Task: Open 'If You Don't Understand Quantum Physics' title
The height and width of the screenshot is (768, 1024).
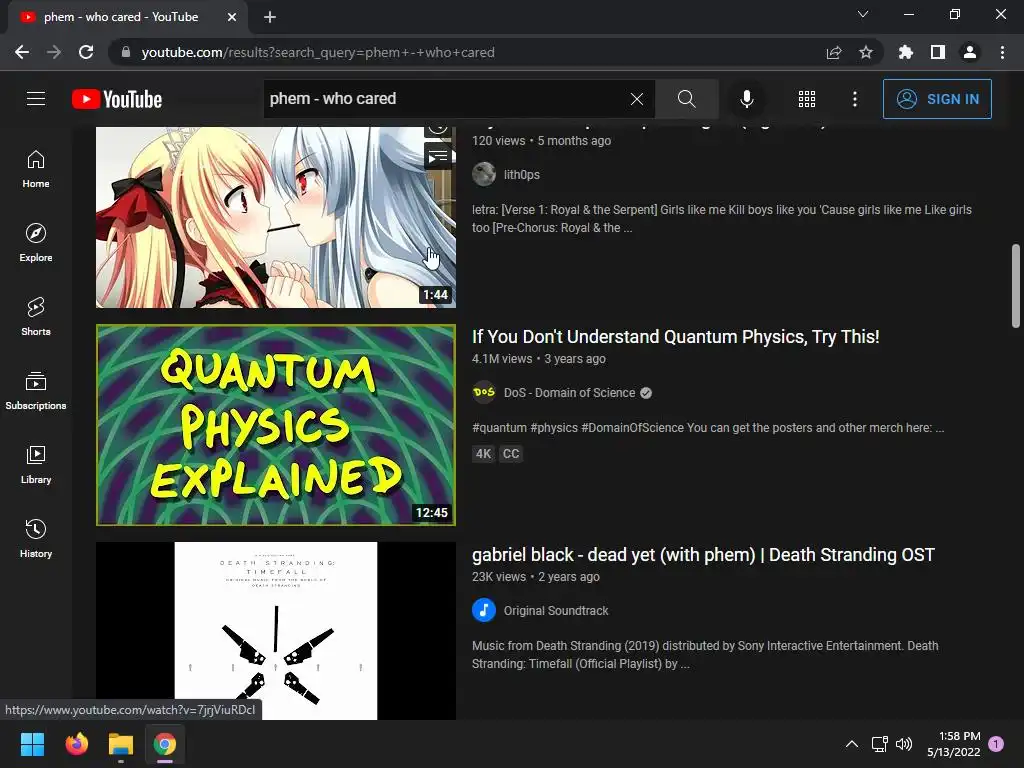Action: tap(675, 336)
